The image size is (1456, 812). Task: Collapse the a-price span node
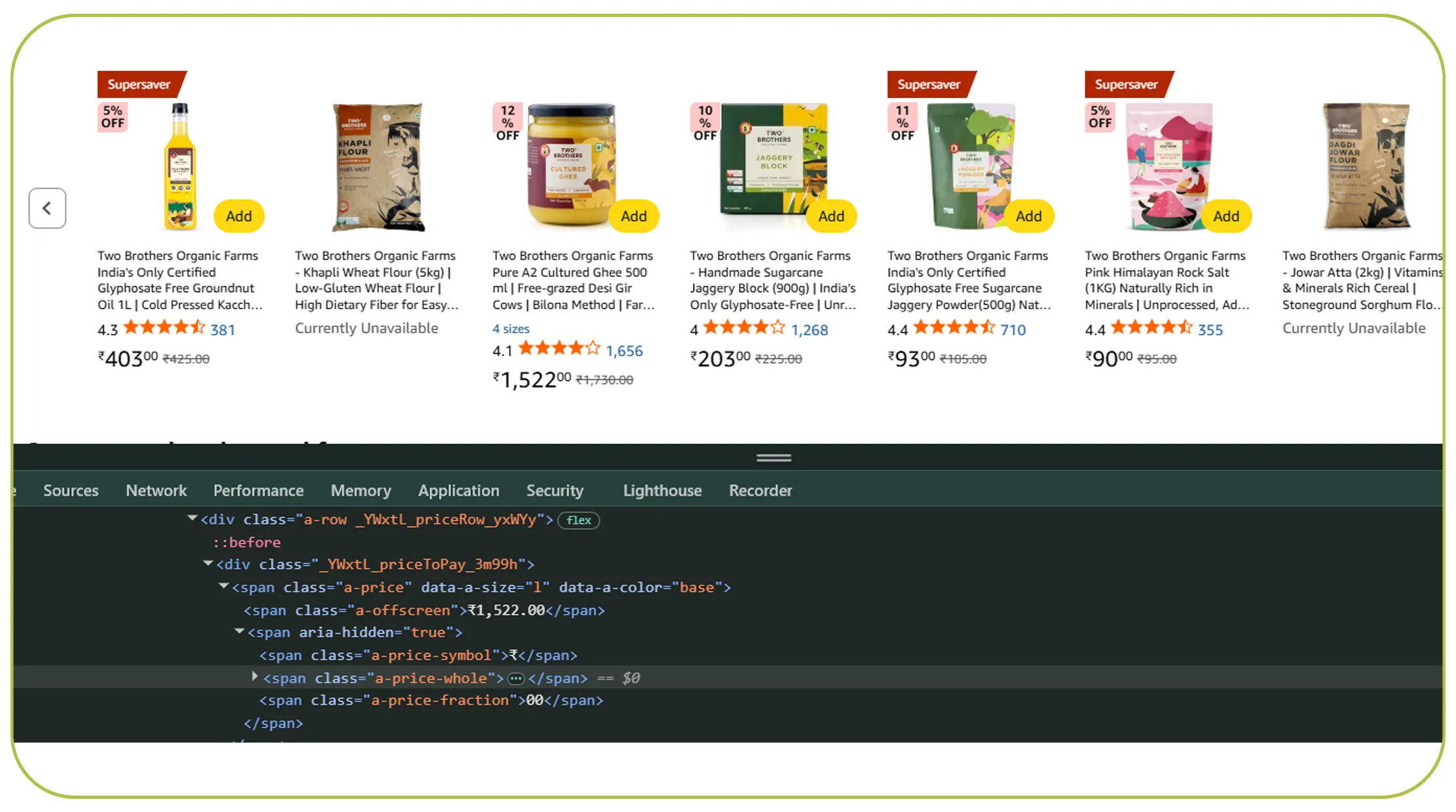223,586
